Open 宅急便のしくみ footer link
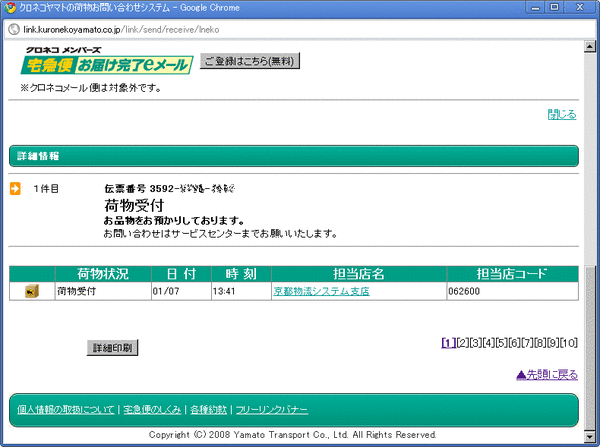This screenshot has width=600, height=447. [x=152, y=410]
